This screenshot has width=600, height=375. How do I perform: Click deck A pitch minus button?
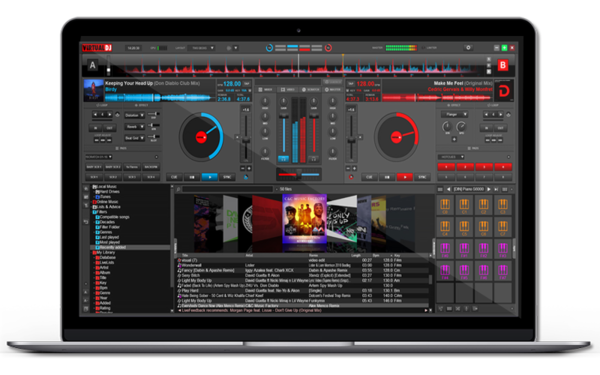click(243, 168)
